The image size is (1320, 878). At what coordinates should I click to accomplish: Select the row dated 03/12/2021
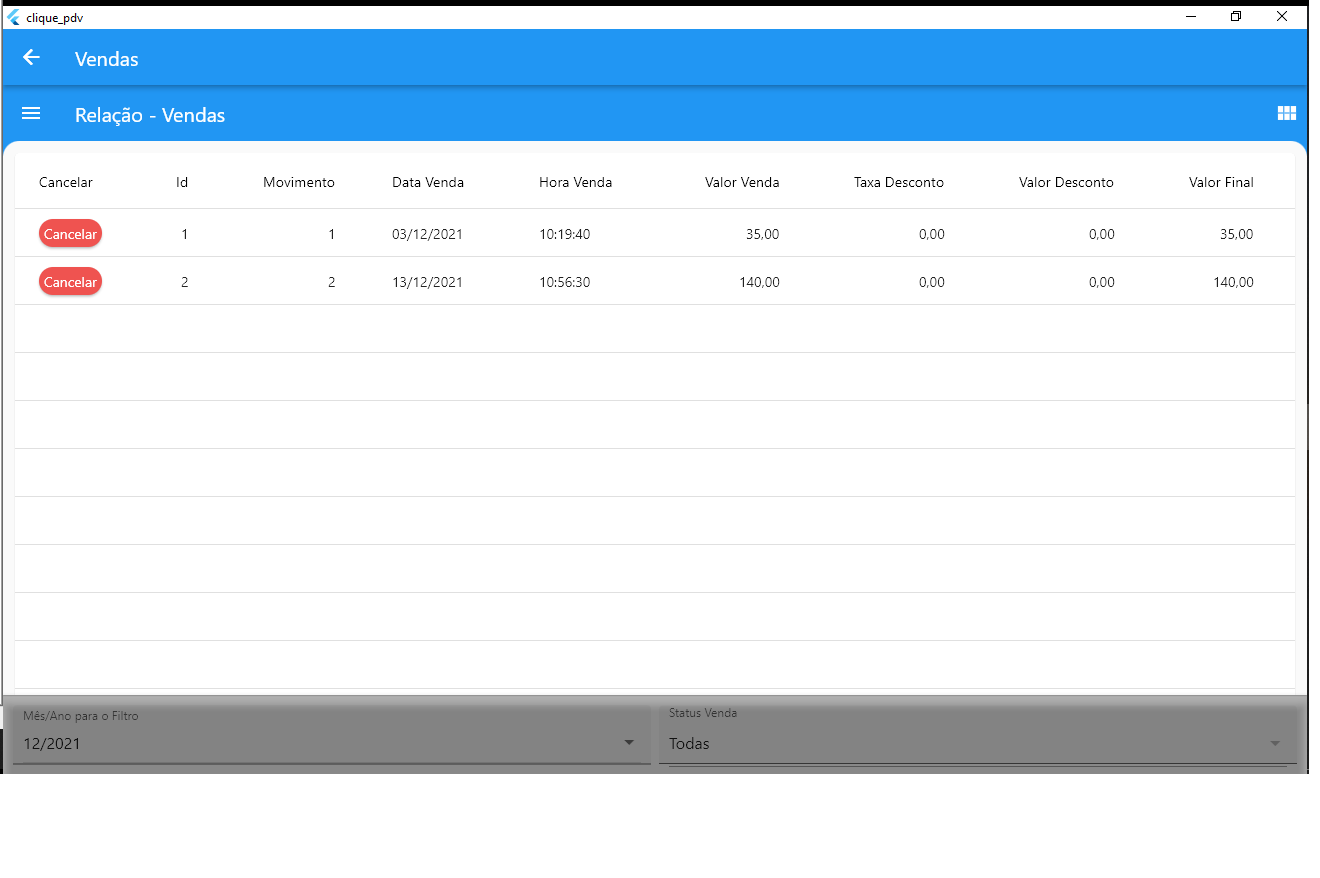coord(427,235)
